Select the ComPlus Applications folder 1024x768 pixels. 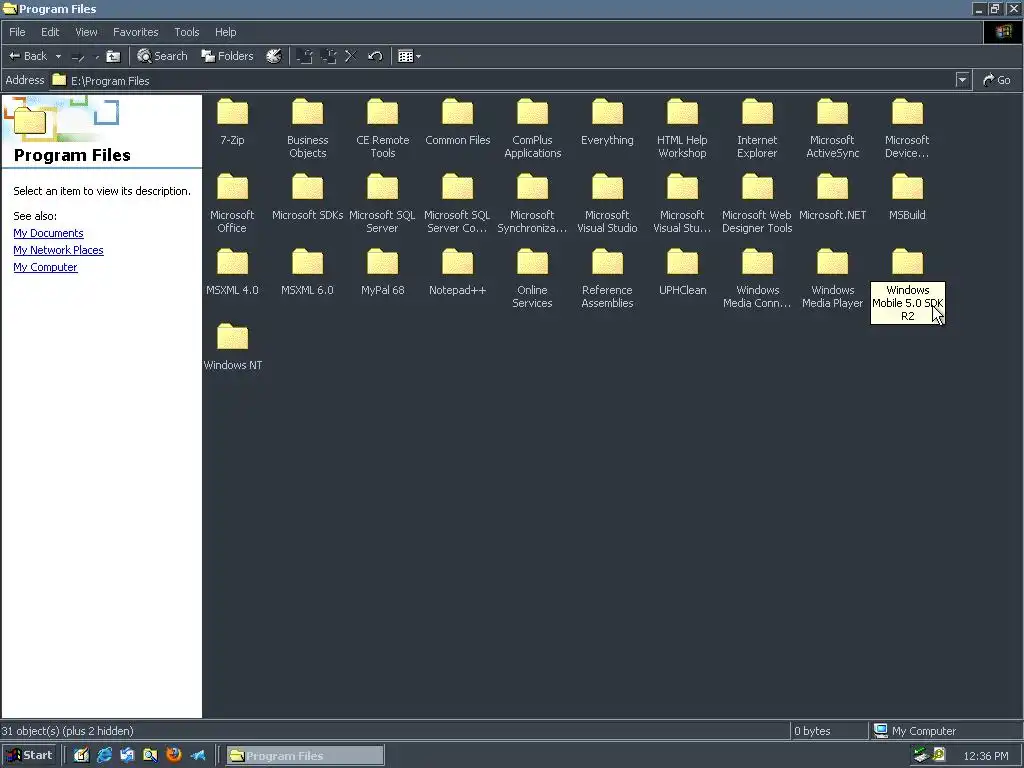coord(532,128)
